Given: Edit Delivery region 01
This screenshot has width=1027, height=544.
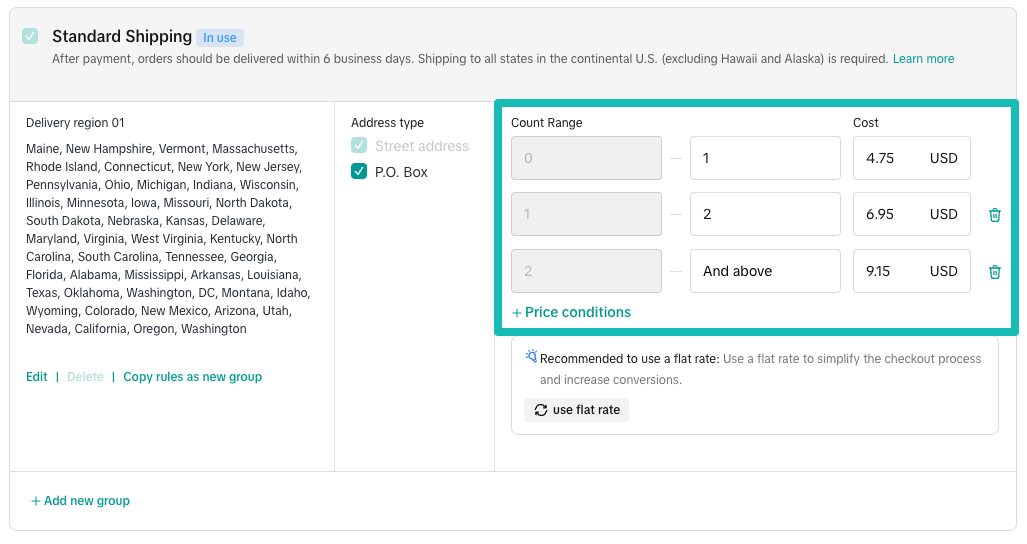Looking at the screenshot, I should pos(37,377).
